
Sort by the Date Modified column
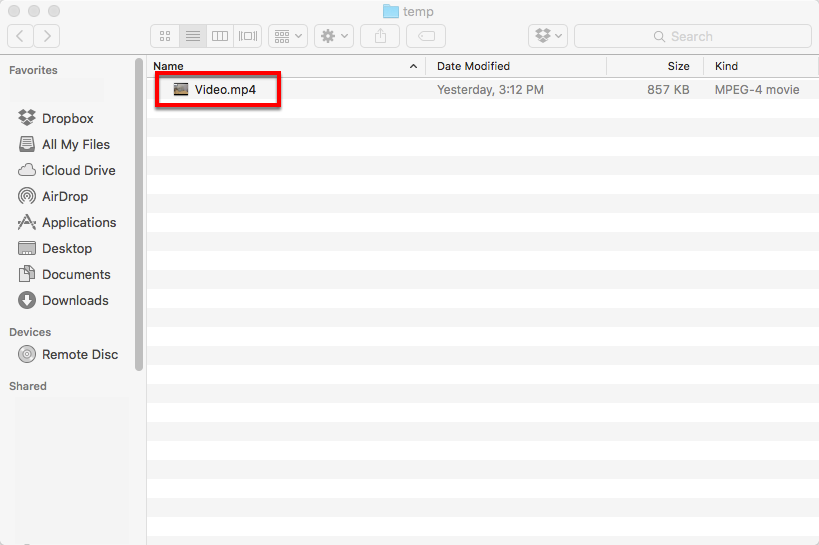(x=516, y=66)
